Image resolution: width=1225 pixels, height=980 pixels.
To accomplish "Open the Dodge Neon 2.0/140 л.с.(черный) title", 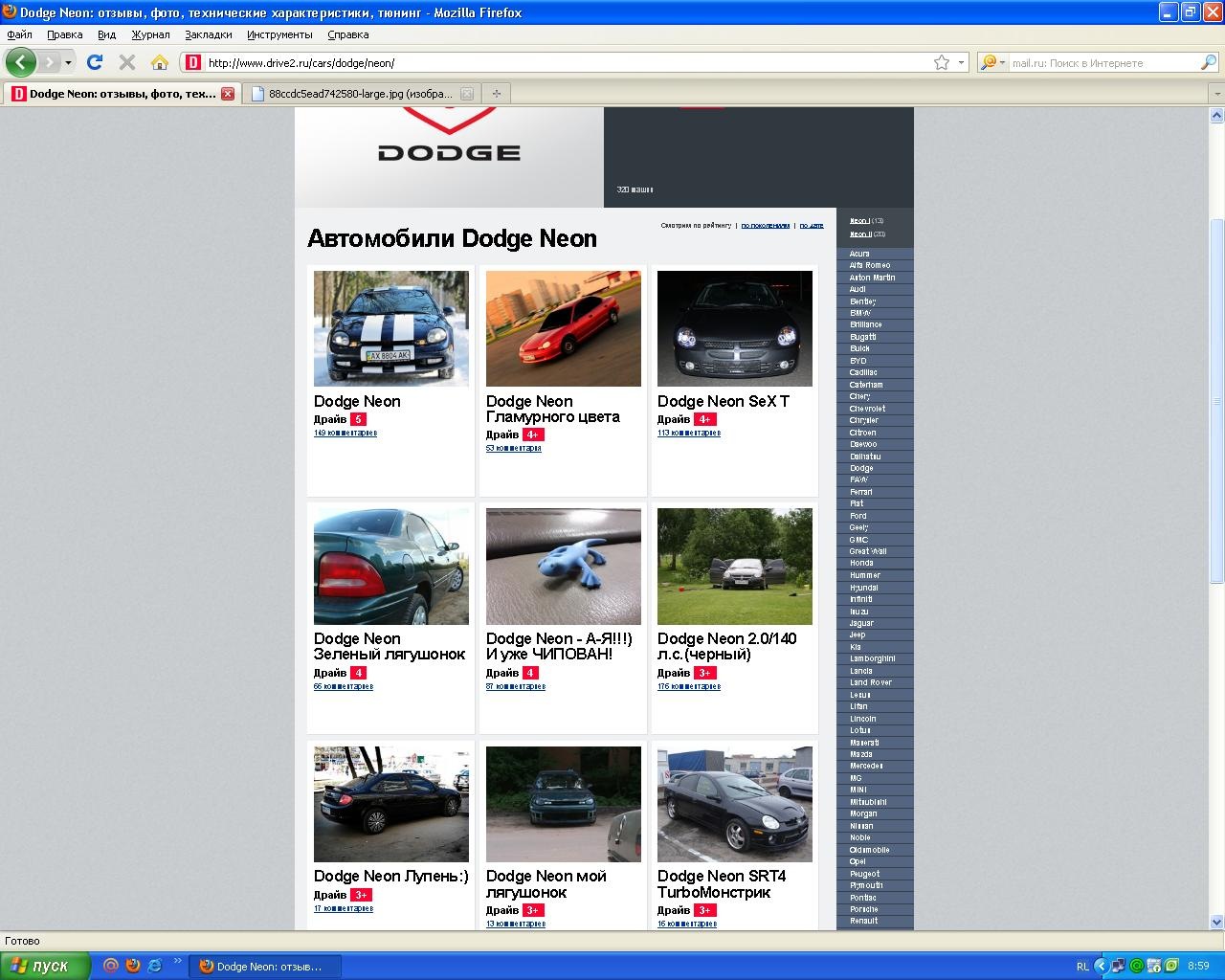I will click(727, 647).
